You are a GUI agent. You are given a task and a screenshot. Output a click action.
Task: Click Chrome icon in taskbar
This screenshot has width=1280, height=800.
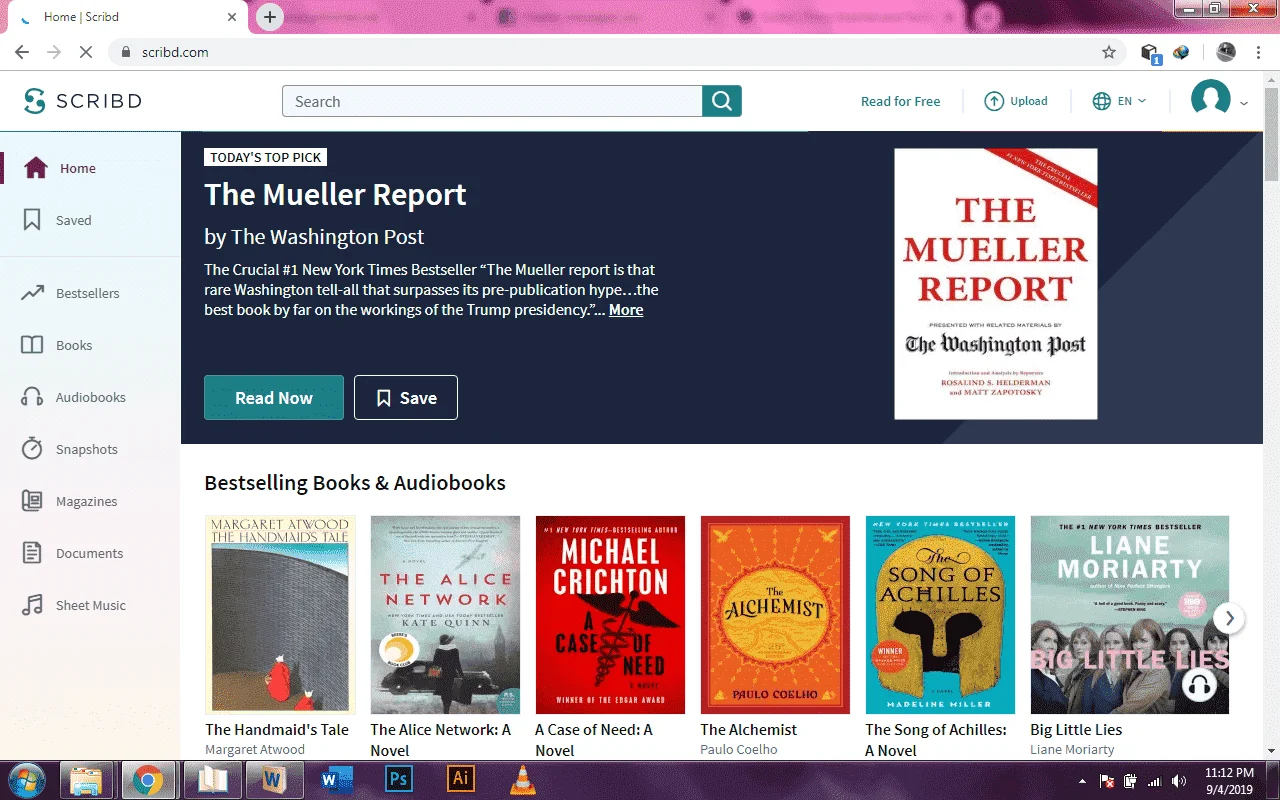(148, 780)
